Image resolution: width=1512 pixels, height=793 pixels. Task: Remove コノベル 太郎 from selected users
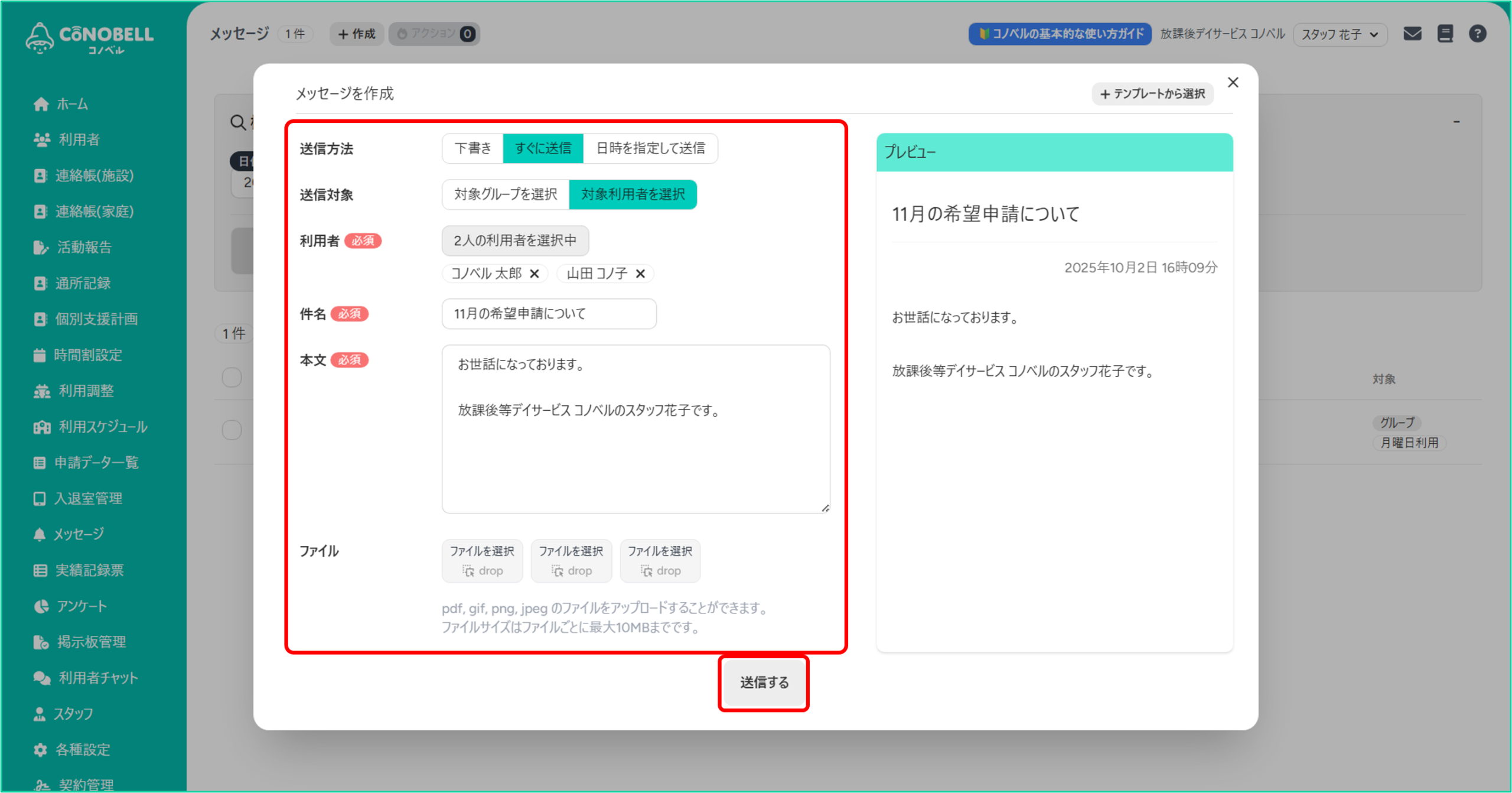535,274
